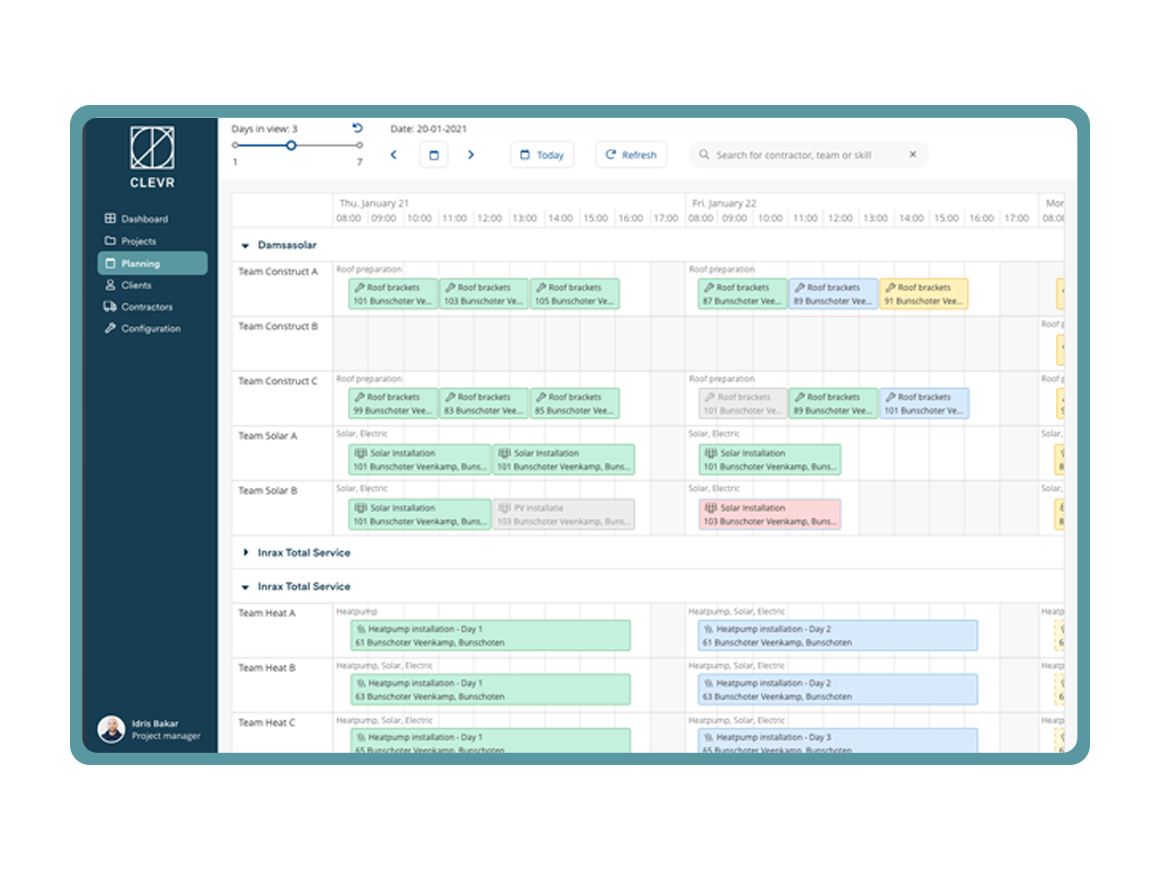
Task: Select Heatpump installation Day 1 at 63 Bunschoter
Action: (490, 689)
